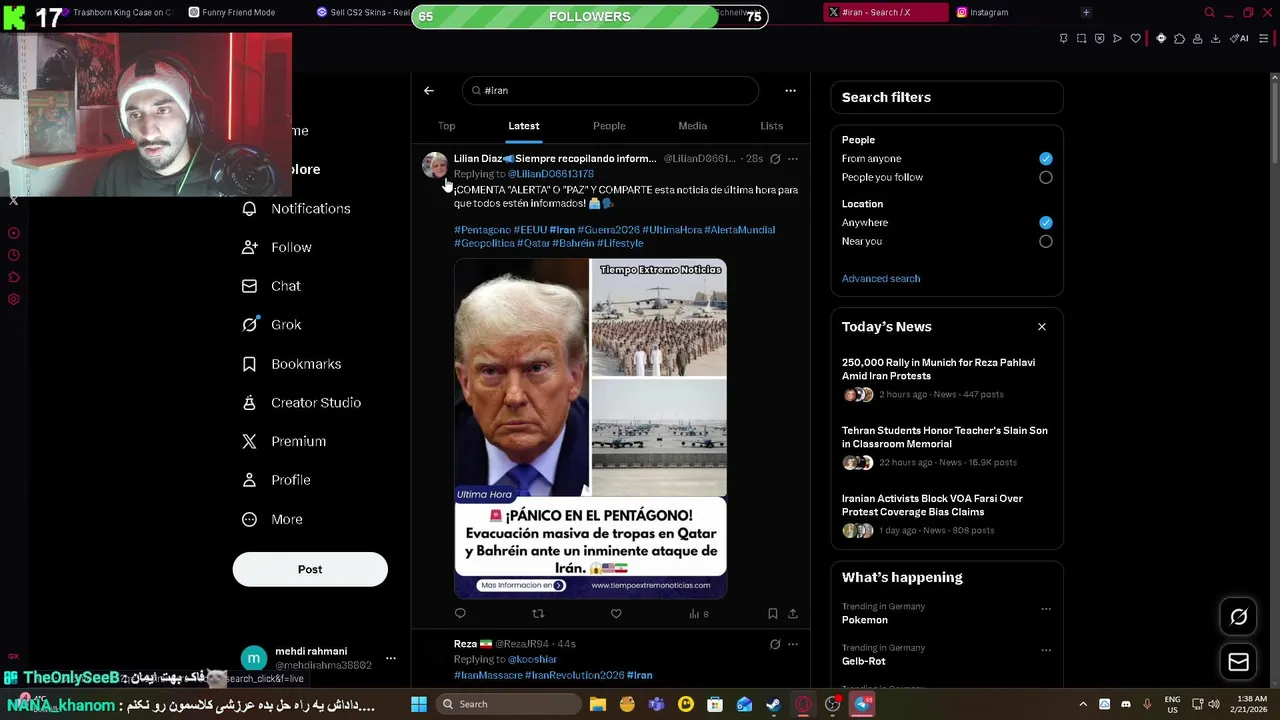This screenshot has height=720, width=1280.
Task: Open the floating Grok button
Action: 1238,617
